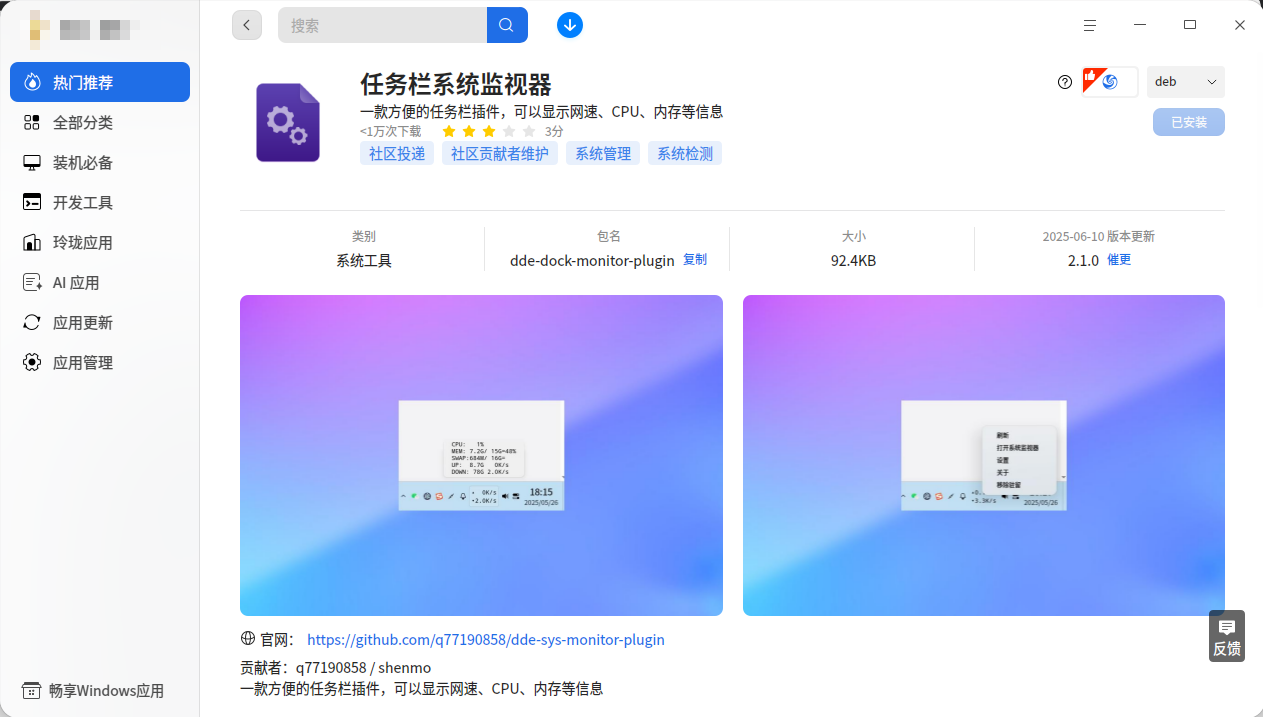Click the flame icon for 热门推荐

[x=32, y=82]
